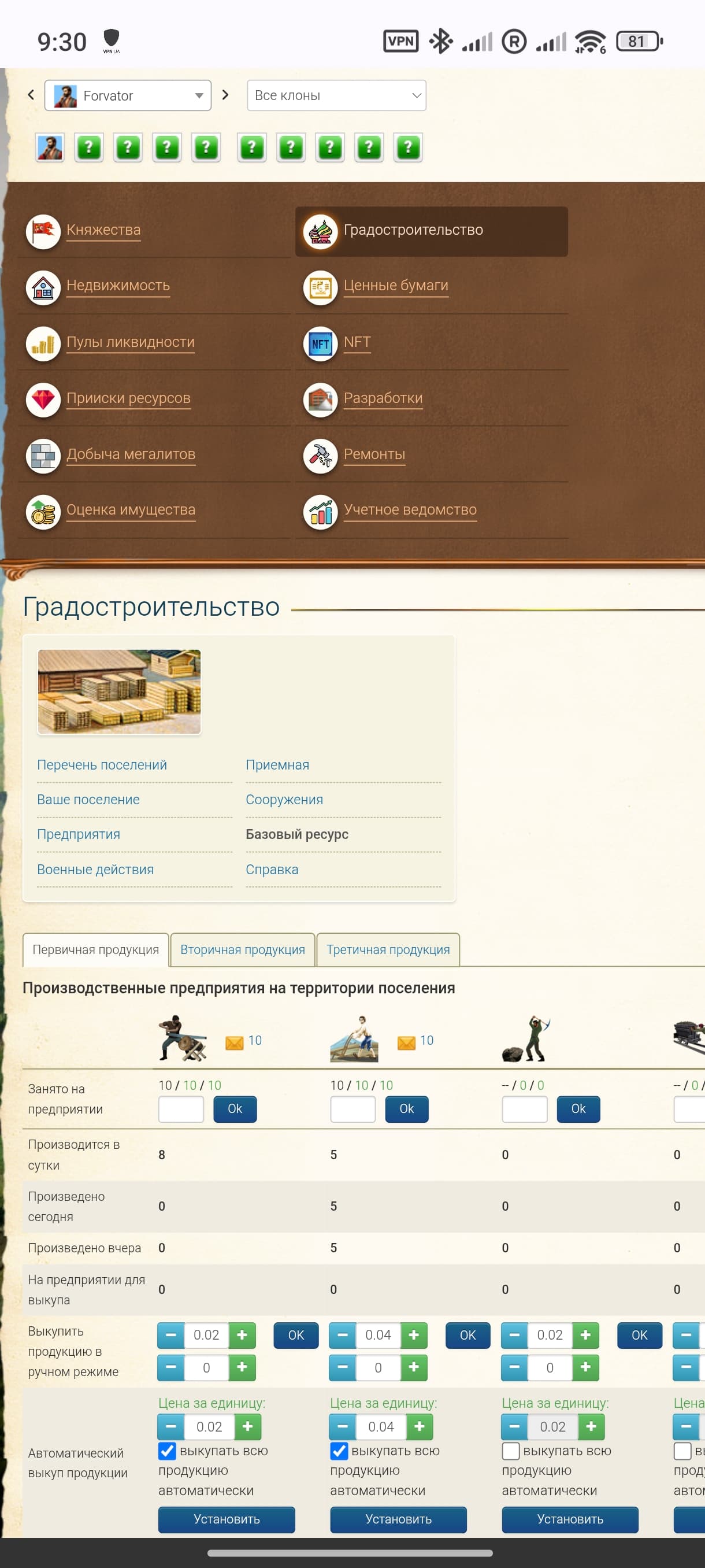Uncheck auto-buyout checkbox for the sawmill enterprise
The height and width of the screenshot is (1568, 705).
[x=167, y=1451]
